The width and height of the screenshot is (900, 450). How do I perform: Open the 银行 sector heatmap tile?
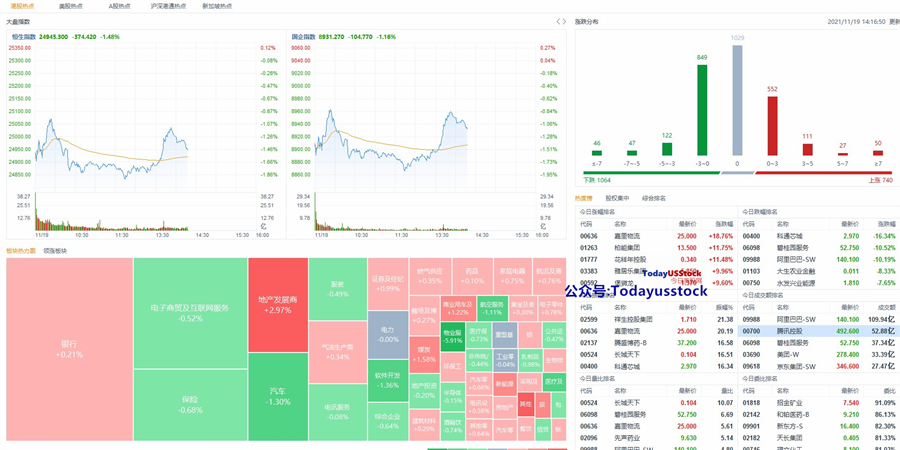(x=69, y=349)
